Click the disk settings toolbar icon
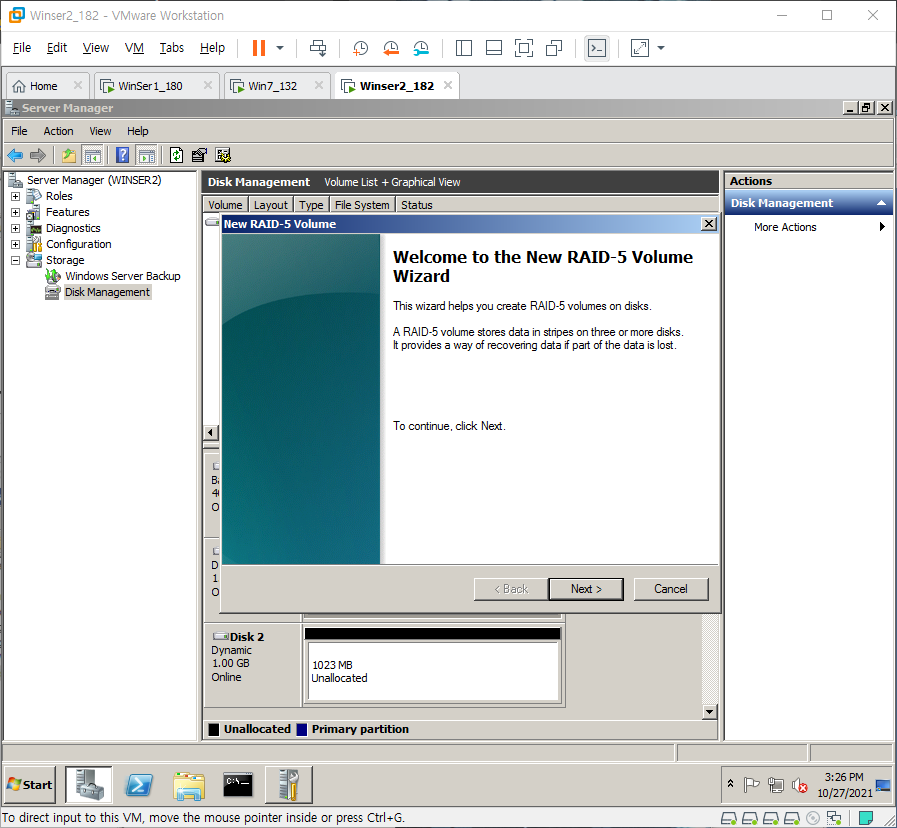This screenshot has width=897, height=828. (x=223, y=155)
